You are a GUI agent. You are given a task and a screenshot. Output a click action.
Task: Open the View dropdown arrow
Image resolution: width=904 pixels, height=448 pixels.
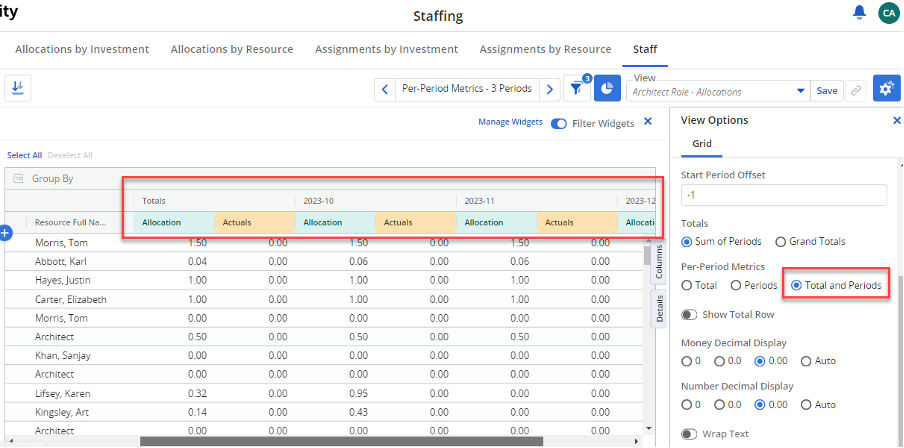point(800,91)
